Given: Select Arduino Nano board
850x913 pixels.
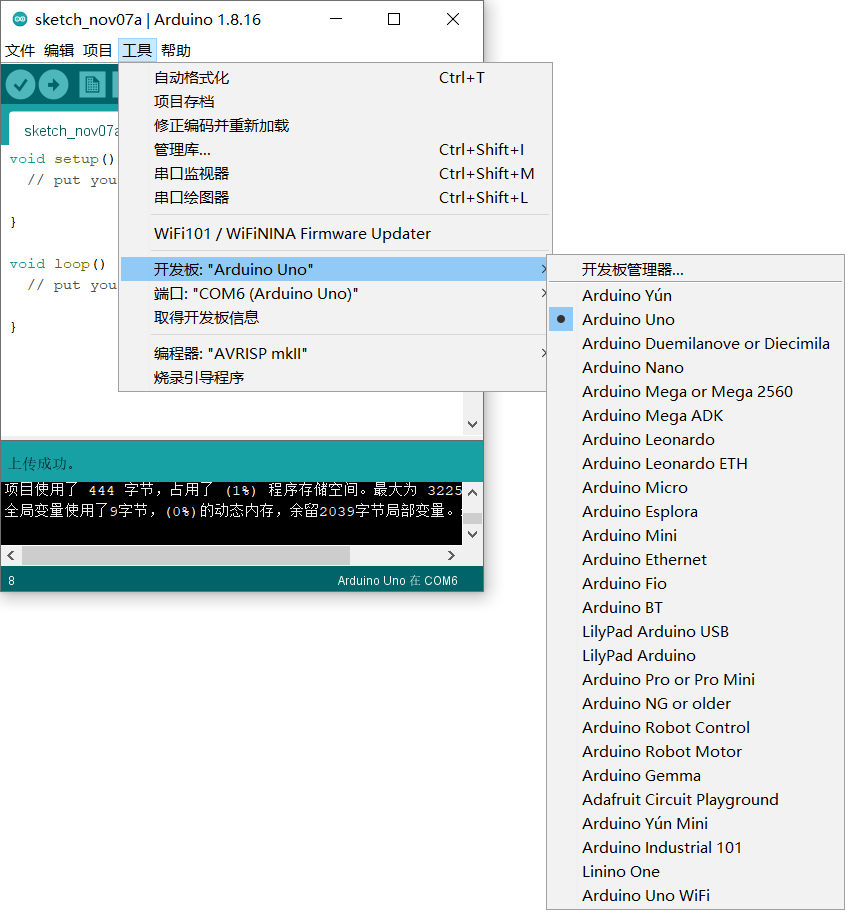Looking at the screenshot, I should click(x=696, y=367).
